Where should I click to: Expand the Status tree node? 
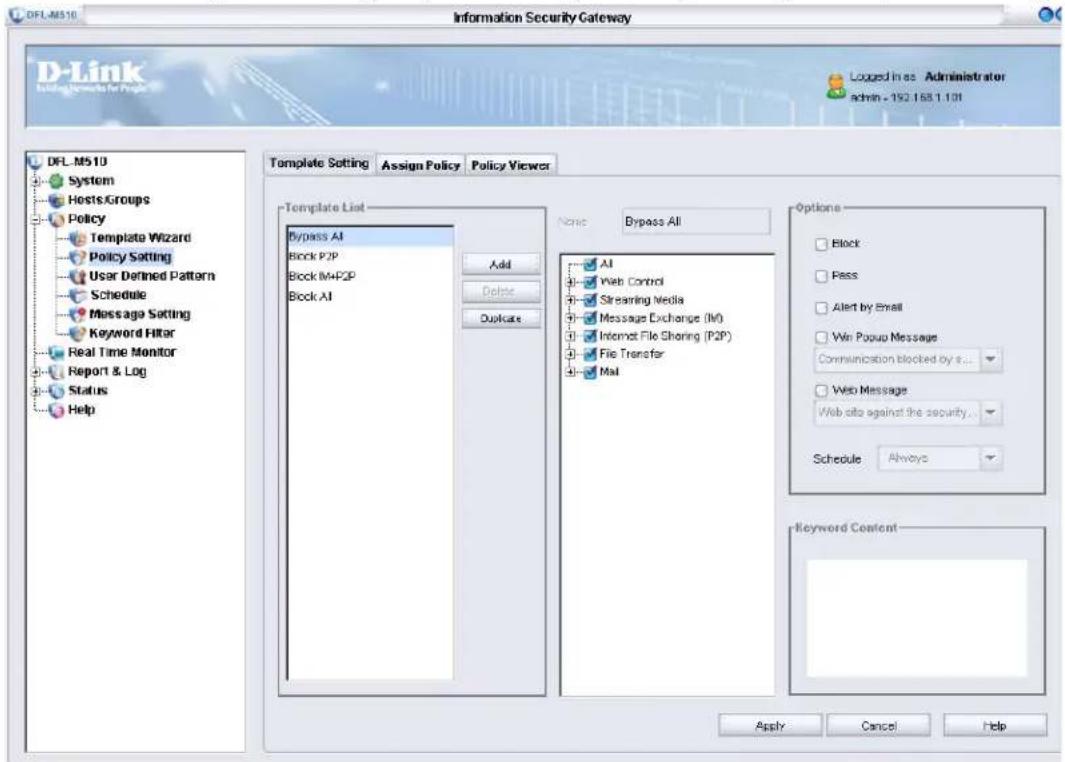click(x=36, y=391)
